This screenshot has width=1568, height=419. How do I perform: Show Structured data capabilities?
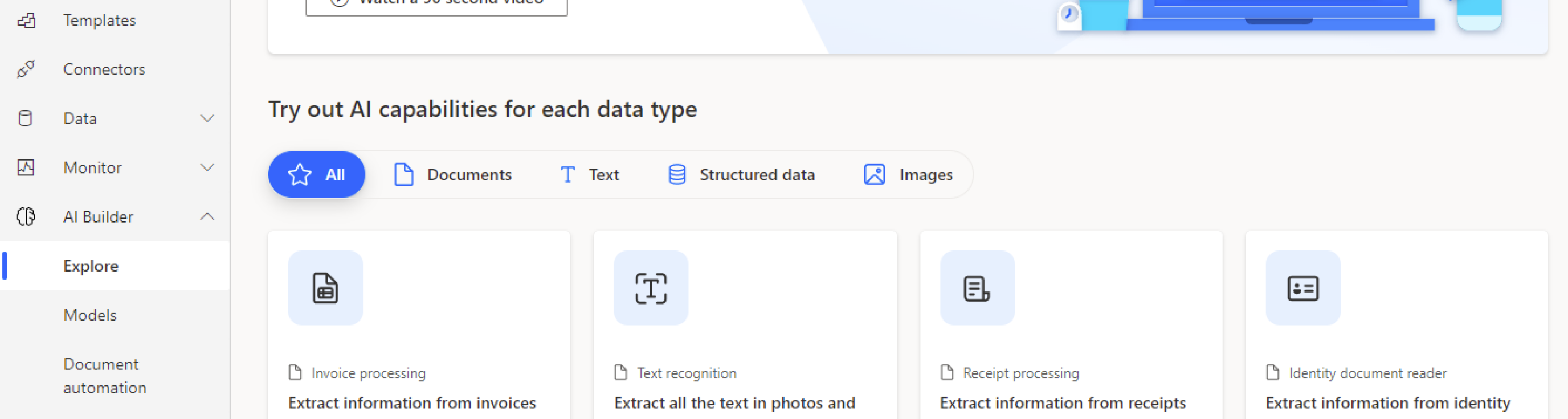pos(741,175)
